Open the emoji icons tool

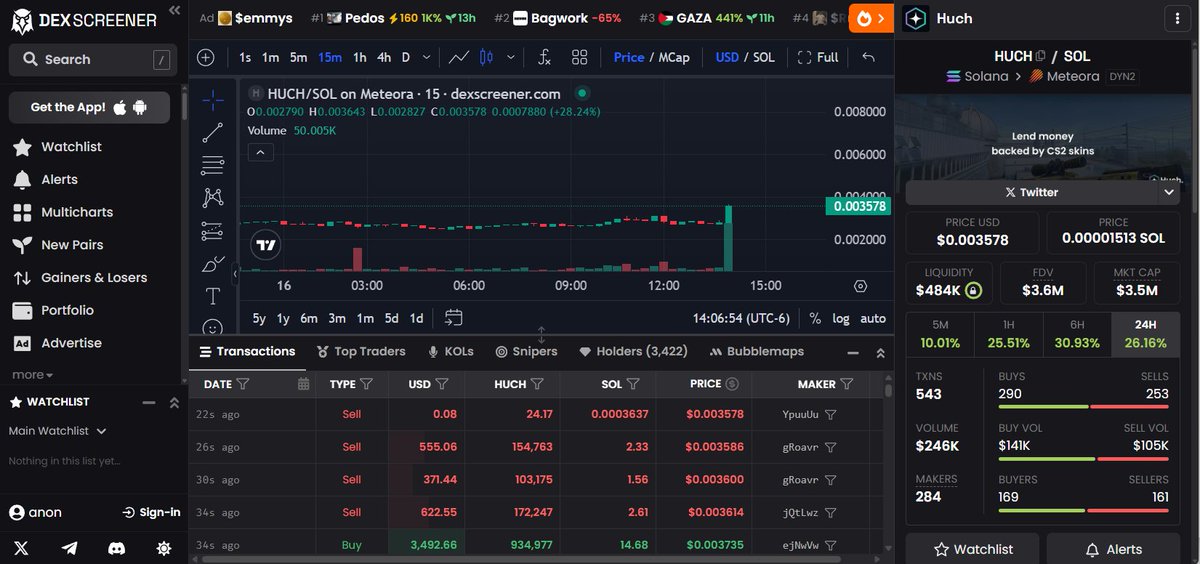(212, 327)
